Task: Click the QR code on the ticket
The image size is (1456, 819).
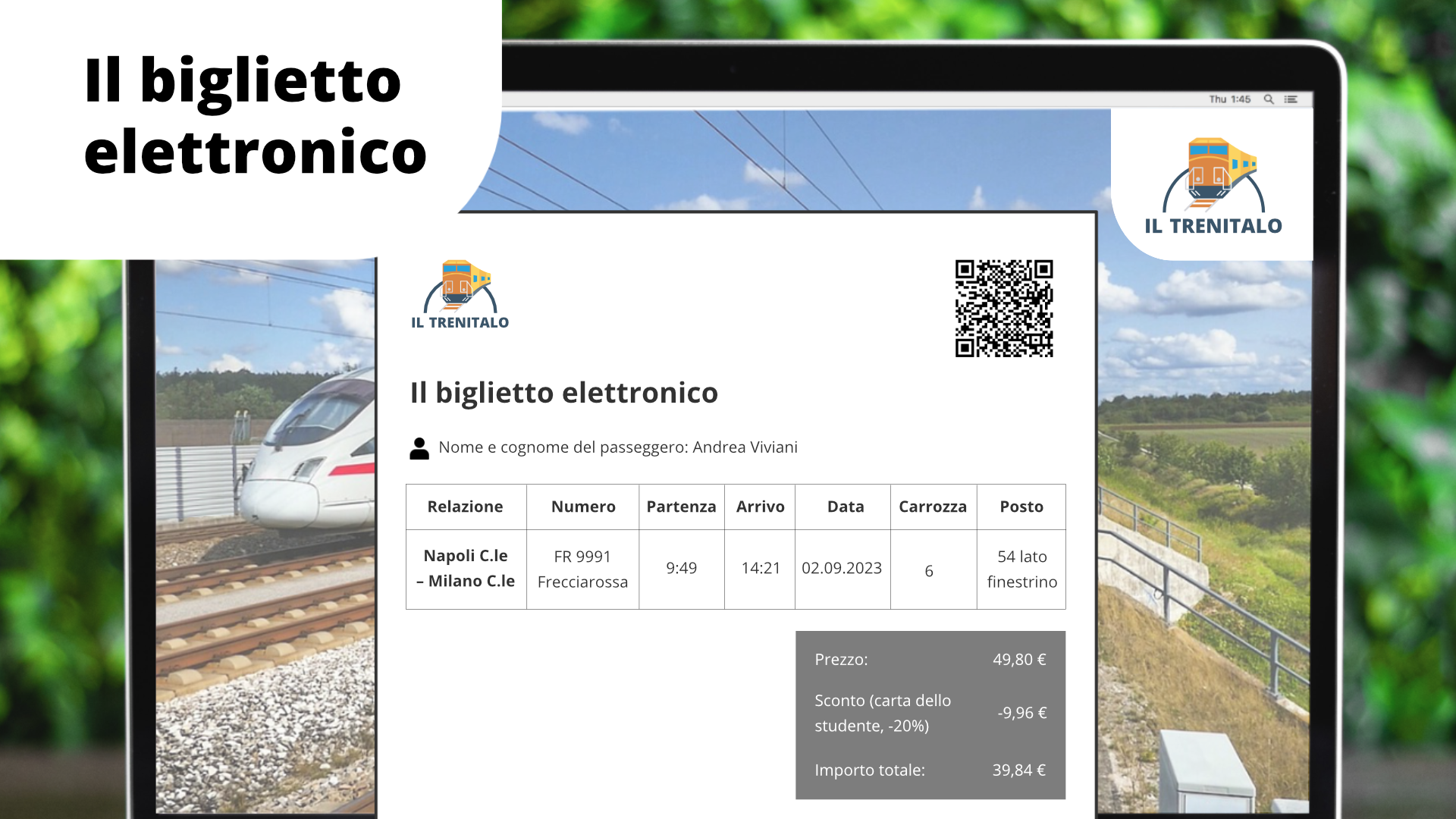Action: tap(1004, 309)
